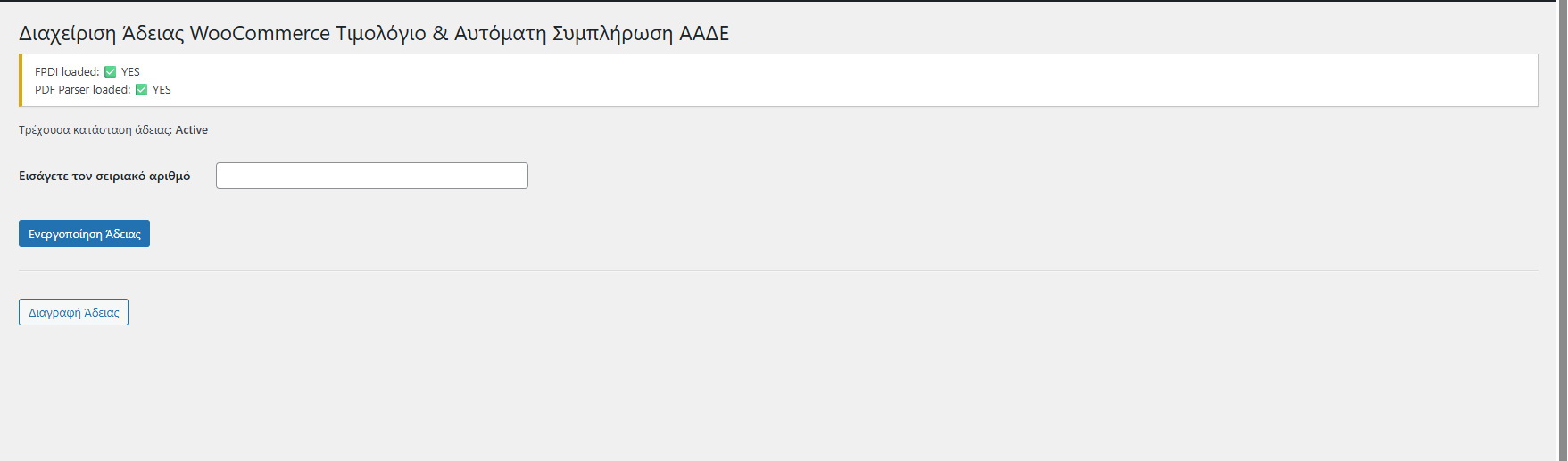Click the Τρέχουσα κατάσταση άδειας label
Screen dimensions: 1568x461
(x=95, y=130)
